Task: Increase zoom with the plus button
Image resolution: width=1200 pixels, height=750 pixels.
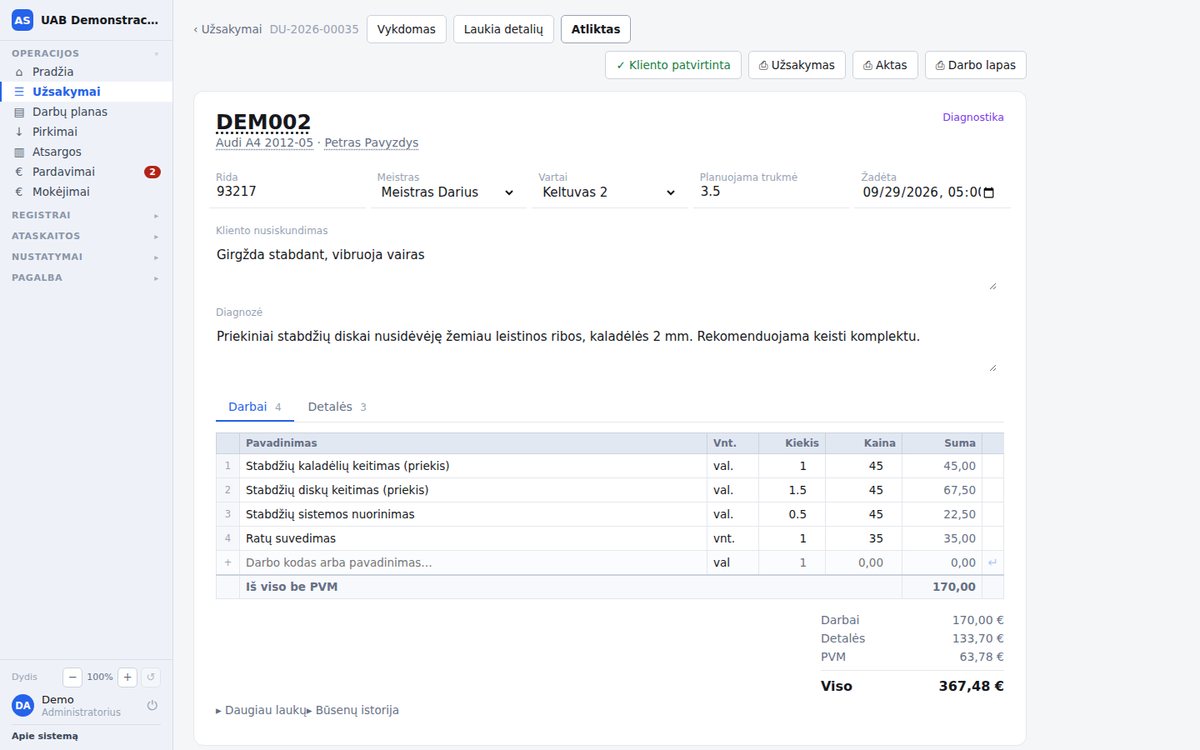Action: point(127,677)
